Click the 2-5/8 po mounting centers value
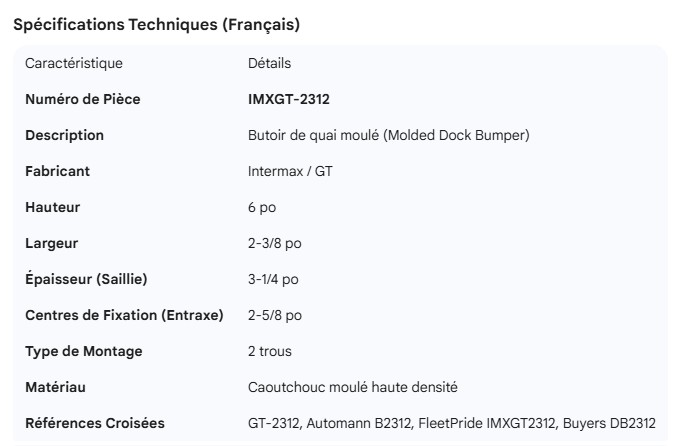 [274, 316]
